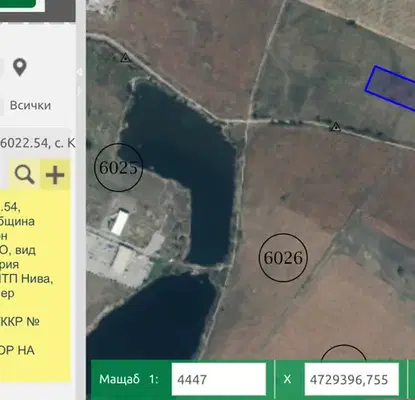Click the triangle survey marker near the lake
This screenshot has width=415, height=400.
[125, 58]
